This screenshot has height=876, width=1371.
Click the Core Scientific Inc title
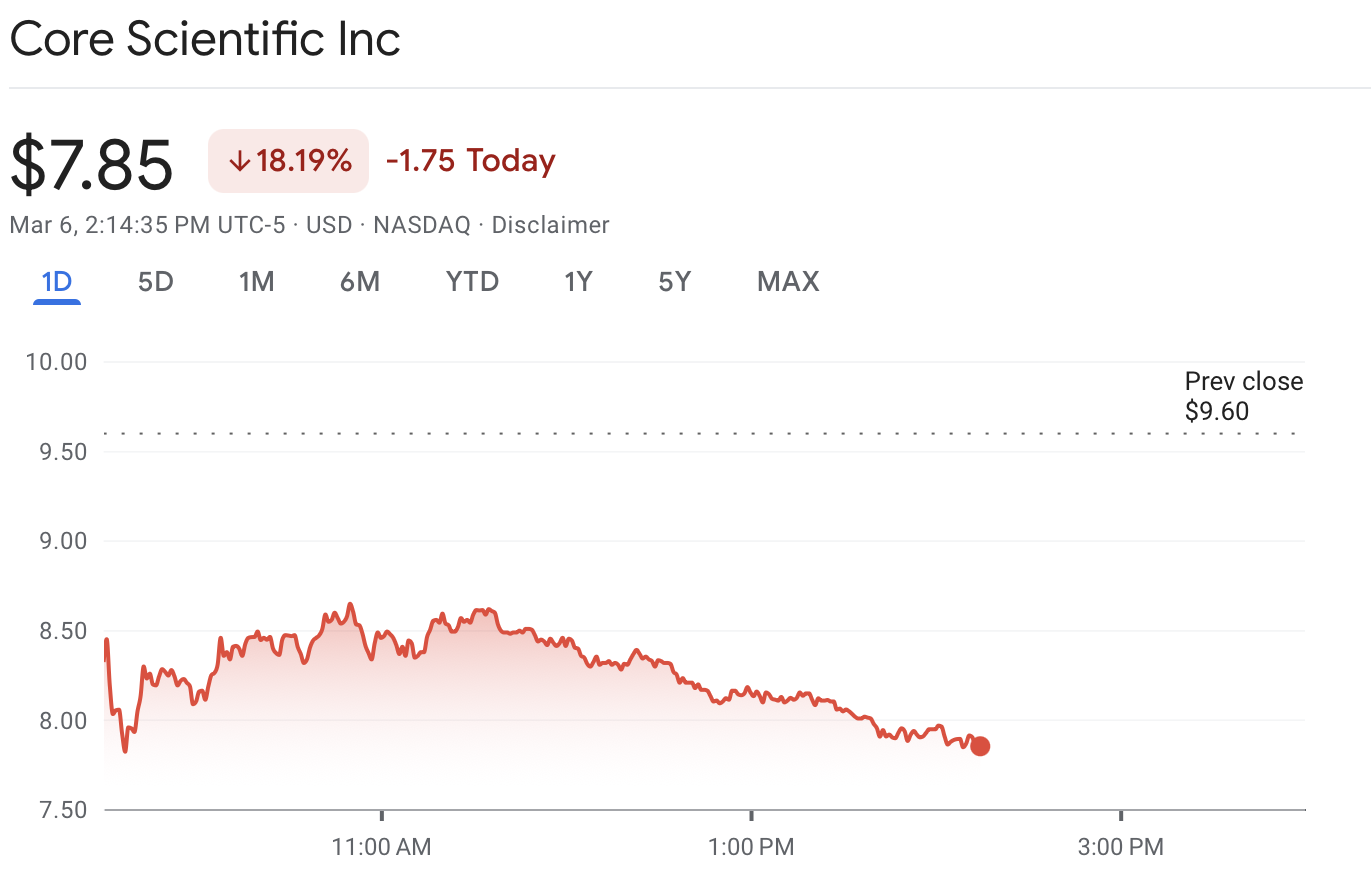coord(205,40)
